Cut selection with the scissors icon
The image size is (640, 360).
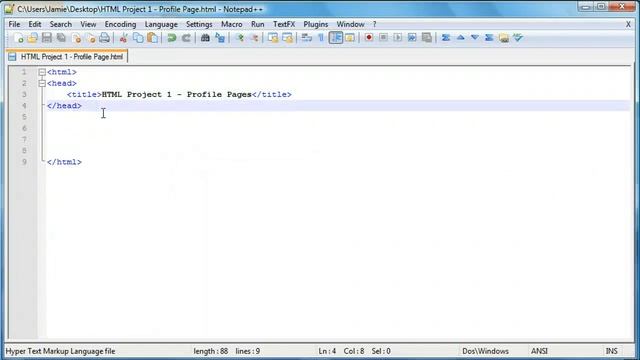[123, 38]
